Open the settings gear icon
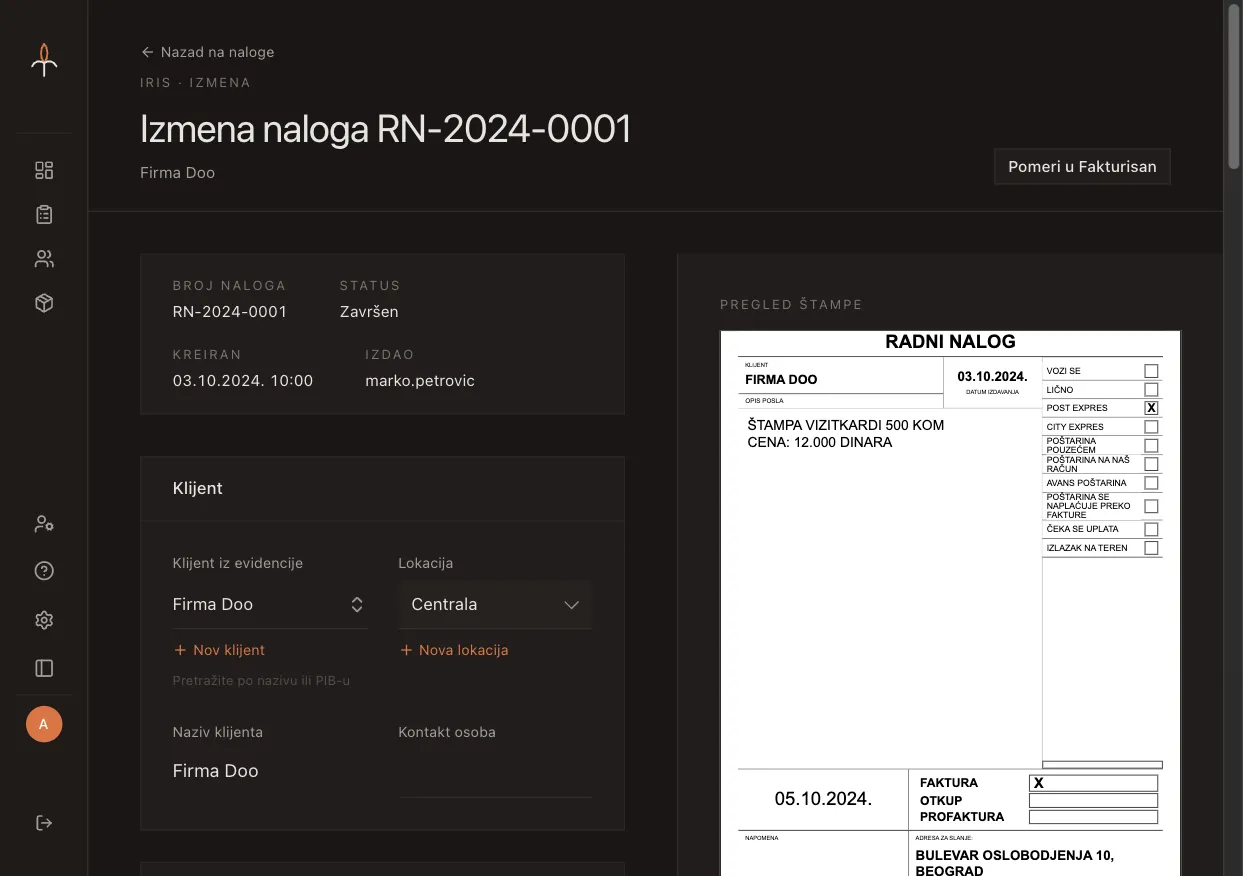Screen dimensions: 1243x876 click(44, 620)
